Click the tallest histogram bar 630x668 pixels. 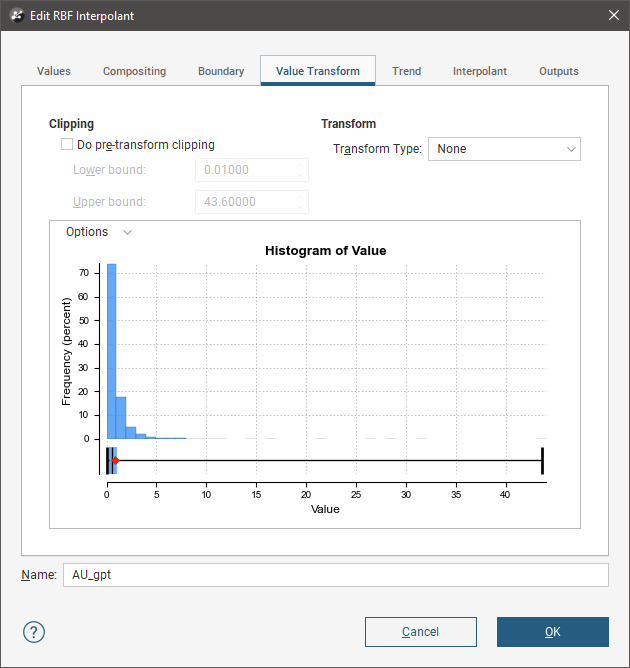point(112,350)
